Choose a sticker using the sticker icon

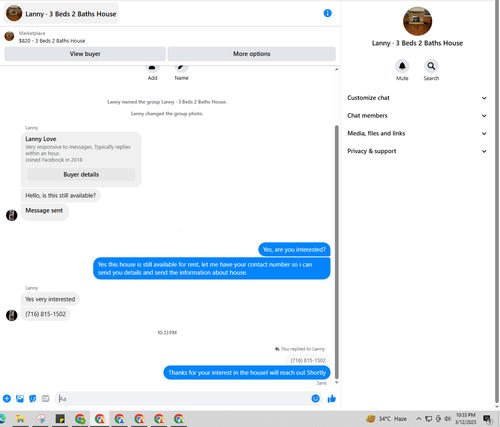click(33, 398)
